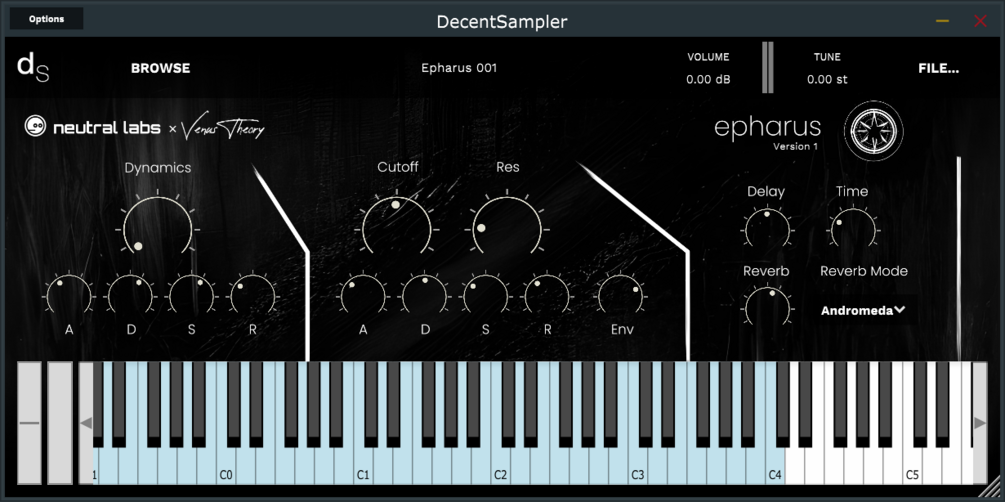Click the epharus star emblem

point(874,130)
